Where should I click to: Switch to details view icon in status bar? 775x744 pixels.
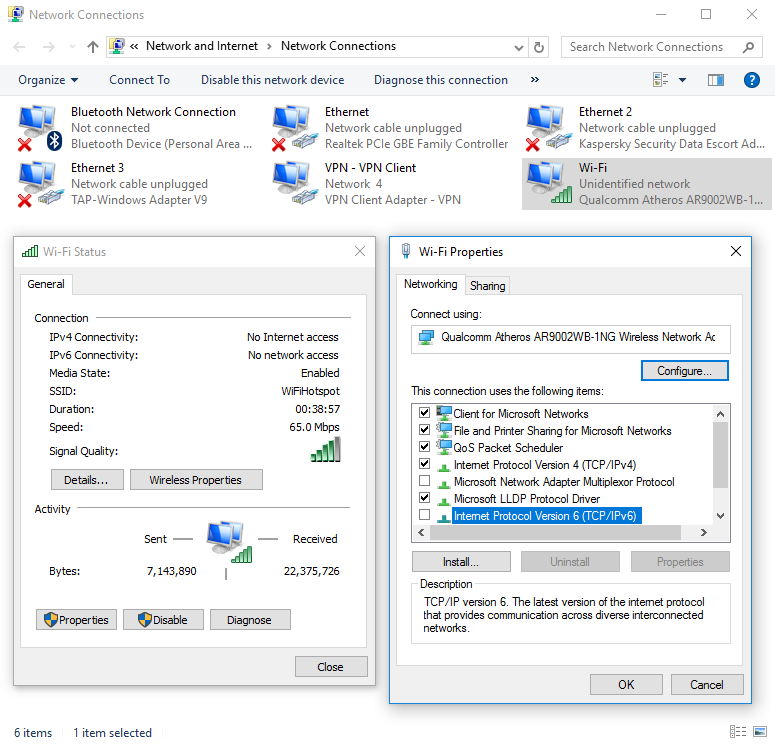pos(737,732)
